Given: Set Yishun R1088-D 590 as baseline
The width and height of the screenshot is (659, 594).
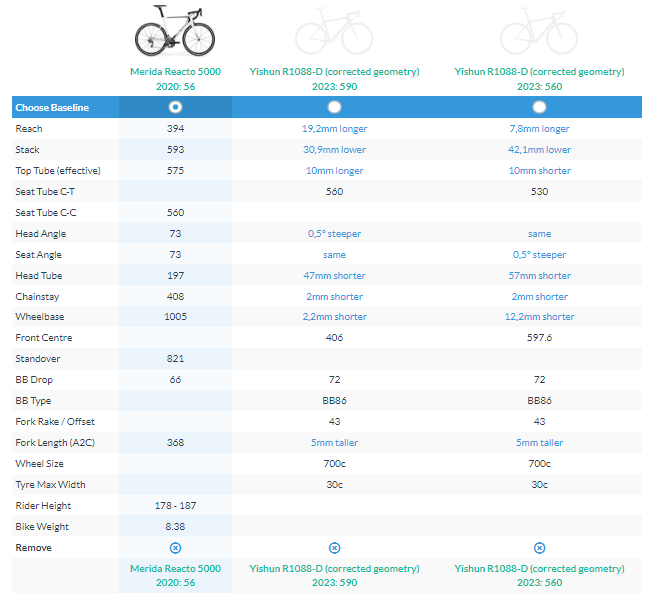Looking at the screenshot, I should pos(335,107).
